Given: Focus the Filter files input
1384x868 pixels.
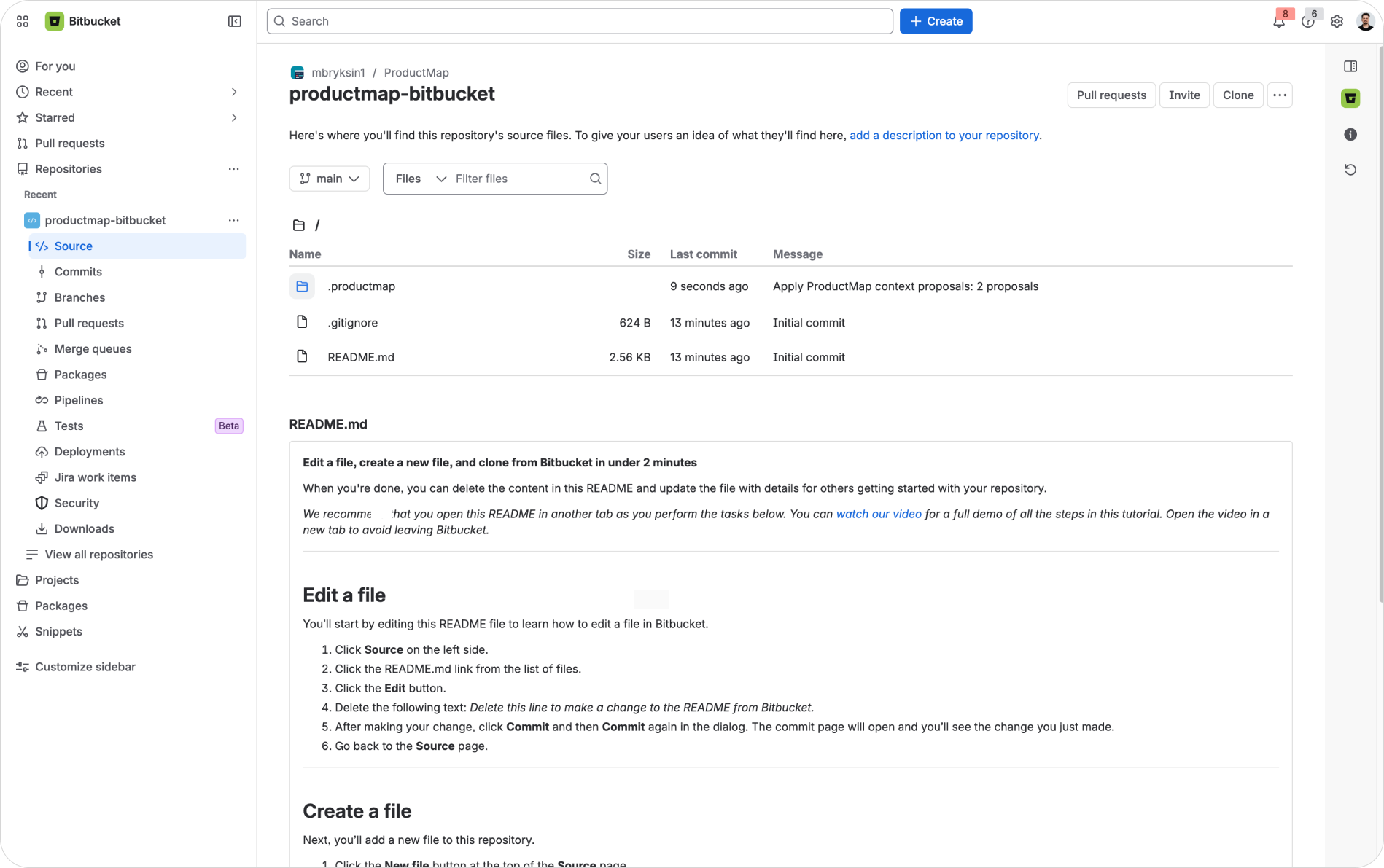Looking at the screenshot, I should [x=519, y=179].
